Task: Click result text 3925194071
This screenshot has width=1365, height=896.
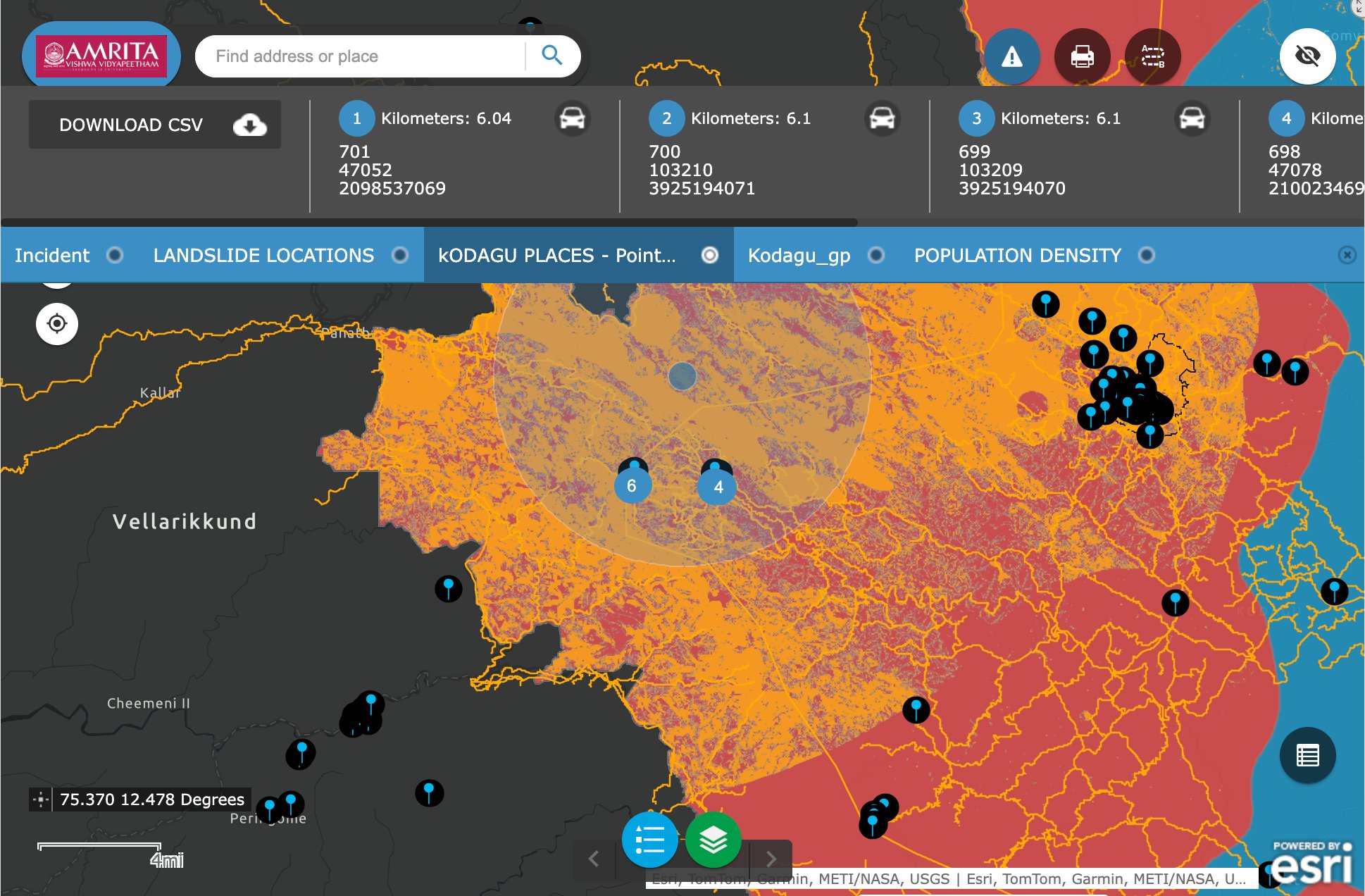Action: pos(702,188)
